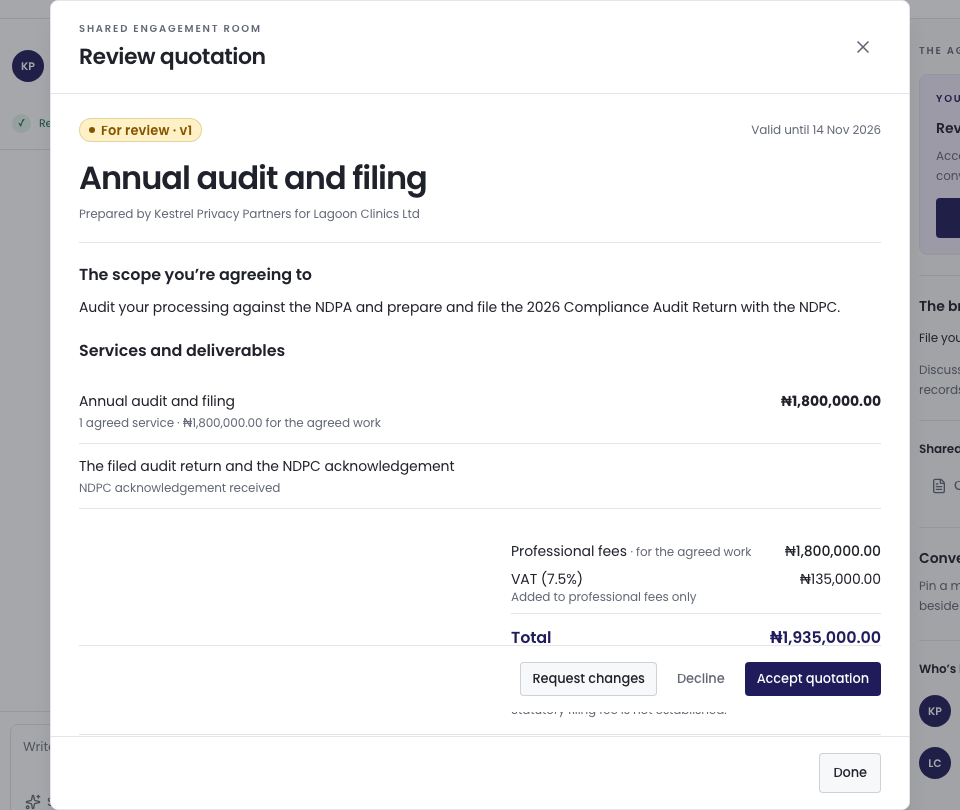Click the Annual audit and filing service row
Image resolution: width=960 pixels, height=810 pixels.
pos(479,411)
